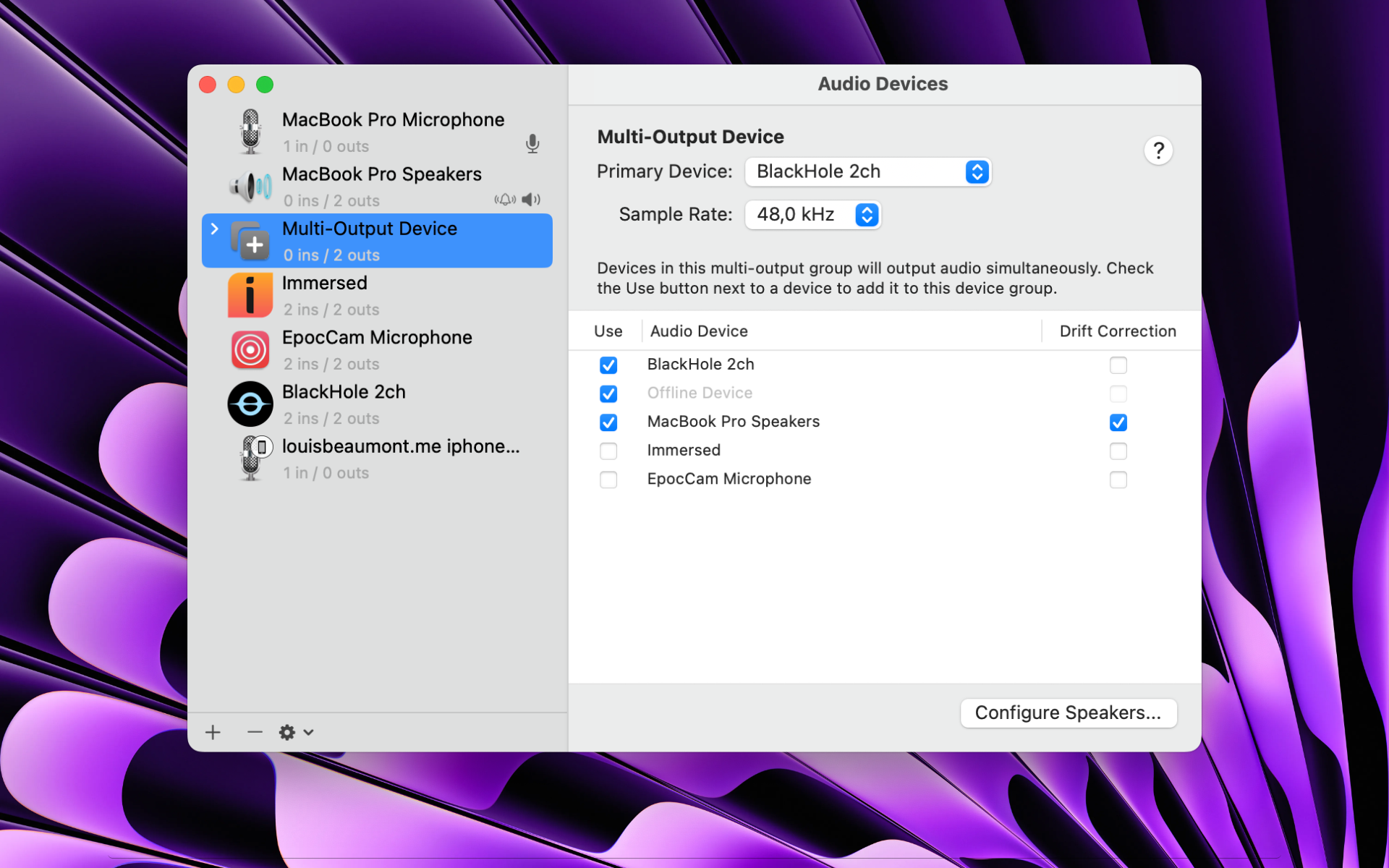Uncheck Use for BlackHole 2ch
This screenshot has height=868, width=1389.
pyautogui.click(x=608, y=365)
